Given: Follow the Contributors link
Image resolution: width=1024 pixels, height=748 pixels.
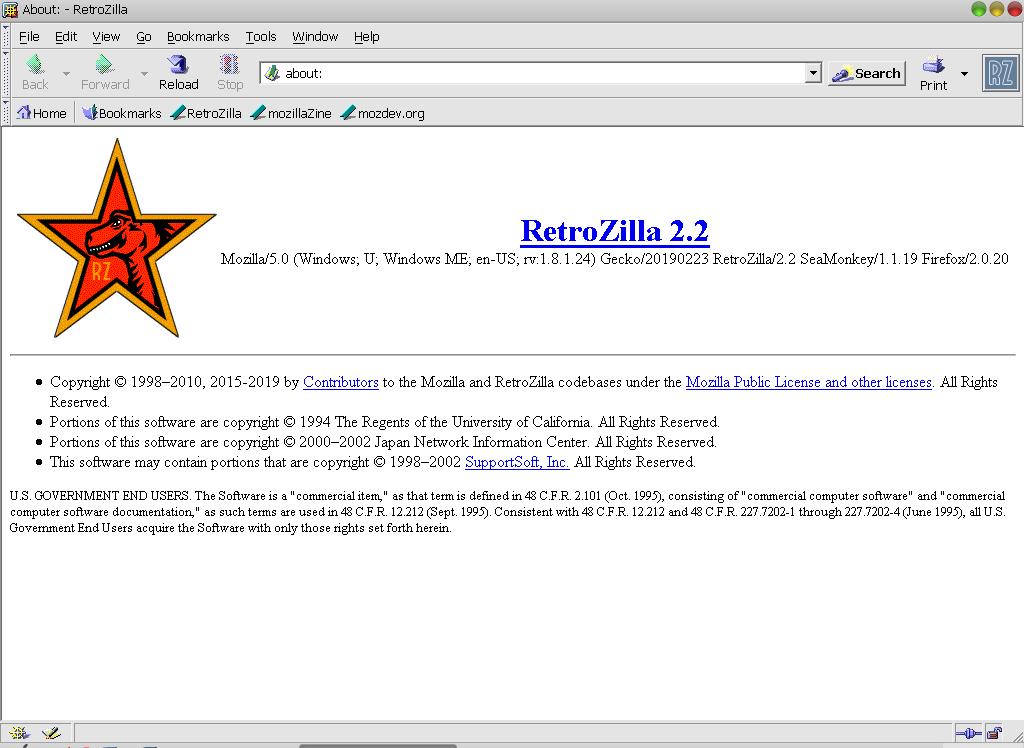Looking at the screenshot, I should click(340, 381).
